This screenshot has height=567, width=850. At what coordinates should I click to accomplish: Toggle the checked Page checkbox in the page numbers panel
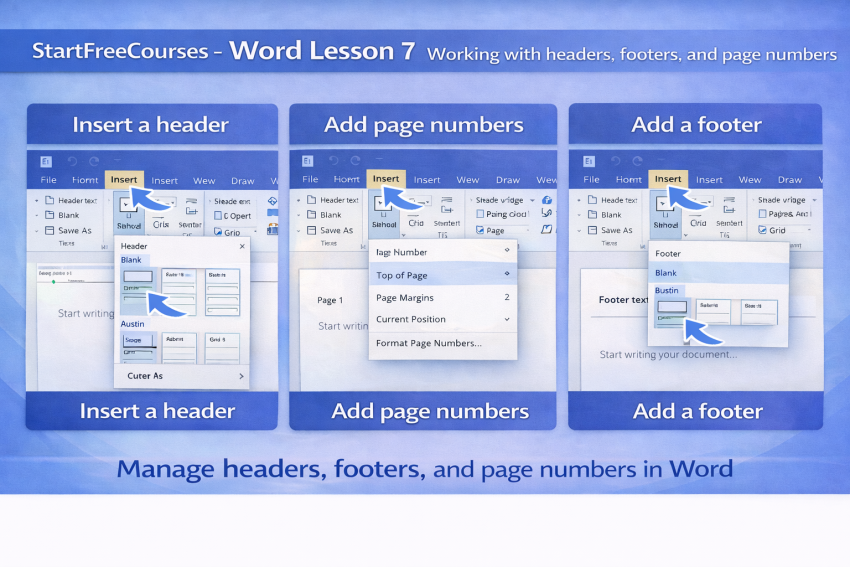point(480,230)
